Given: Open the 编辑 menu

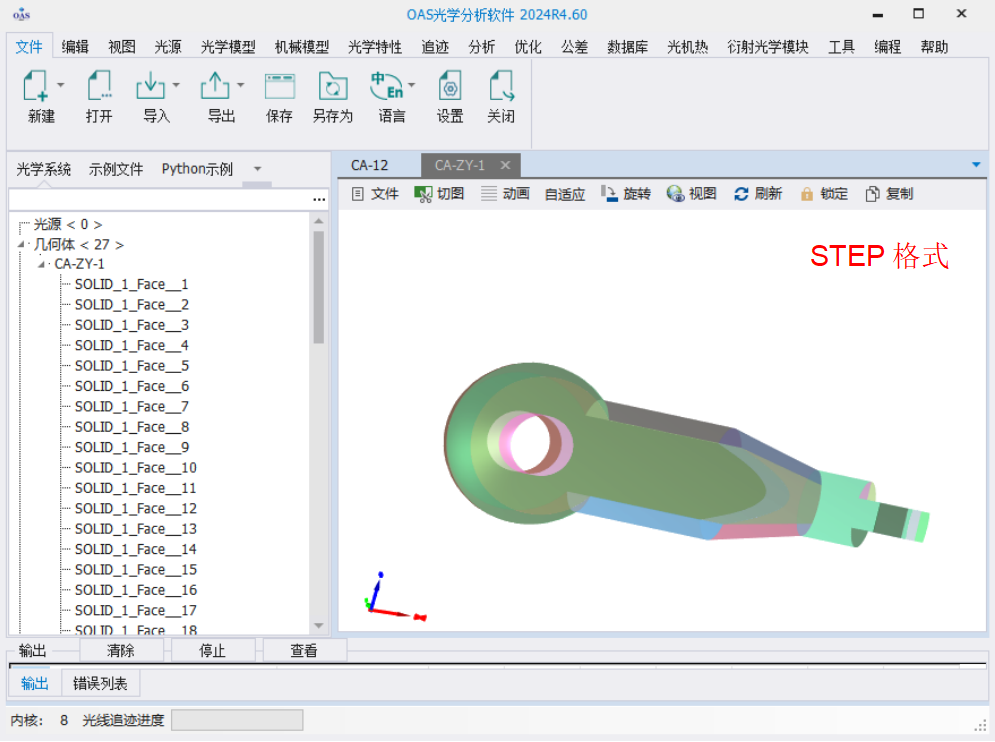Looking at the screenshot, I should tap(76, 47).
